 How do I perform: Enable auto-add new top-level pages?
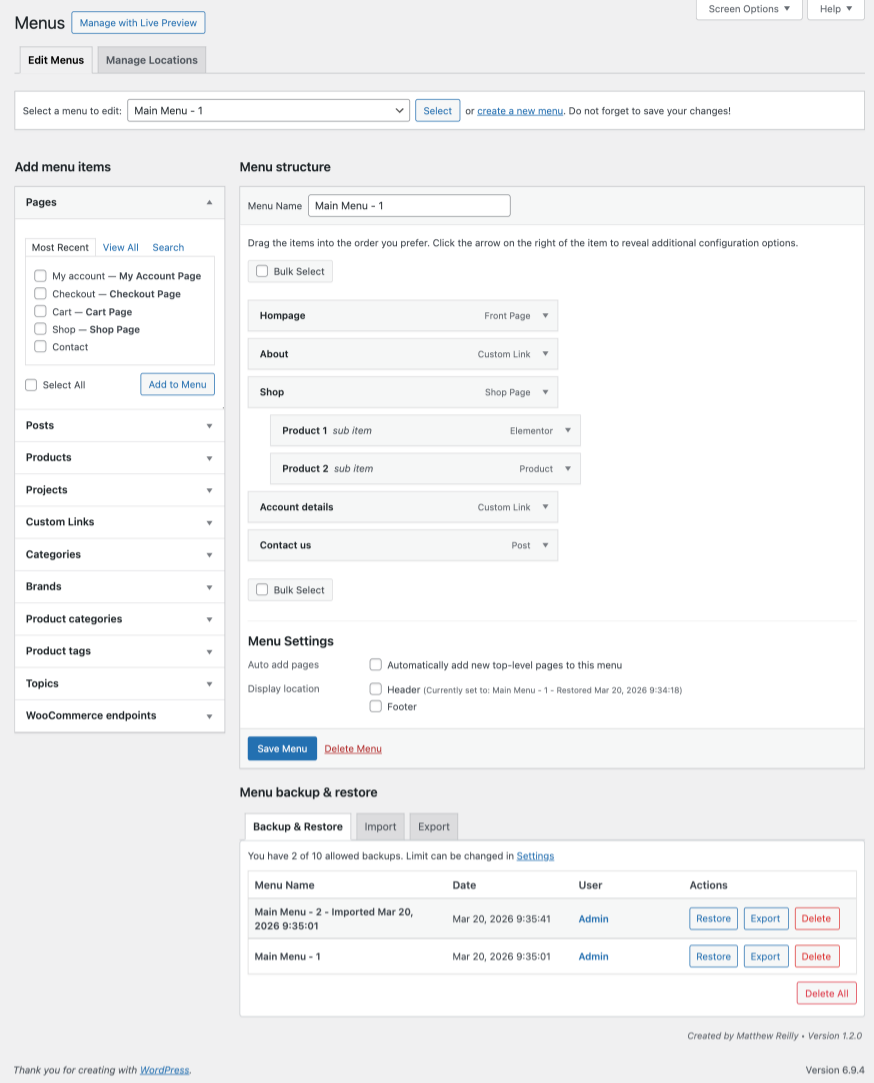[x=376, y=664]
